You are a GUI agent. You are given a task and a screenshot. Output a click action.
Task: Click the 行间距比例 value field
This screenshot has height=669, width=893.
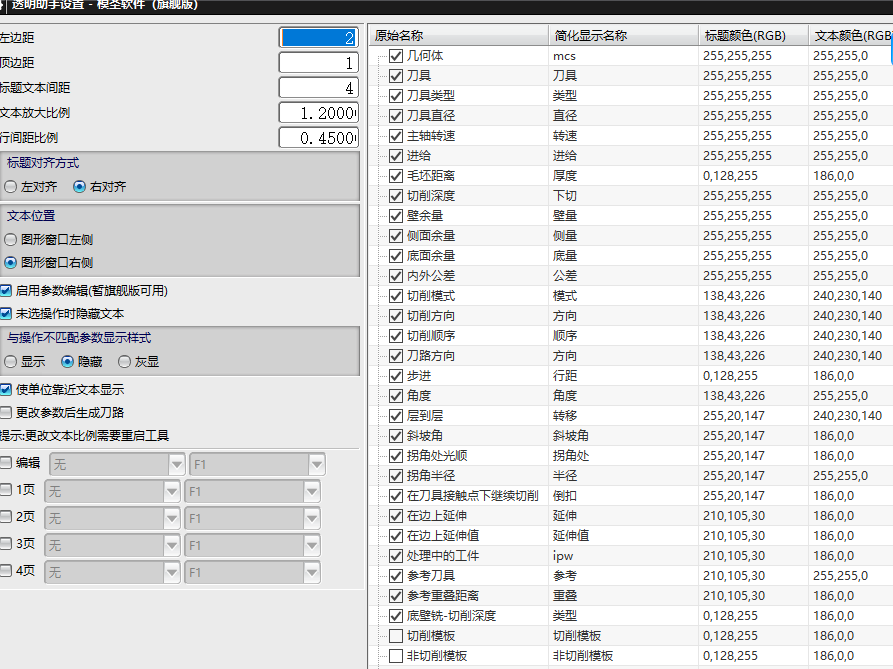coord(319,138)
